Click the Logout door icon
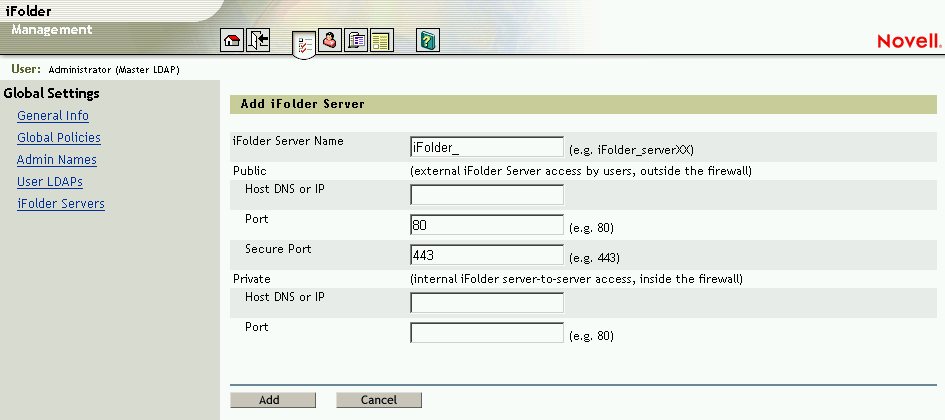The image size is (945, 420). (x=257, y=41)
